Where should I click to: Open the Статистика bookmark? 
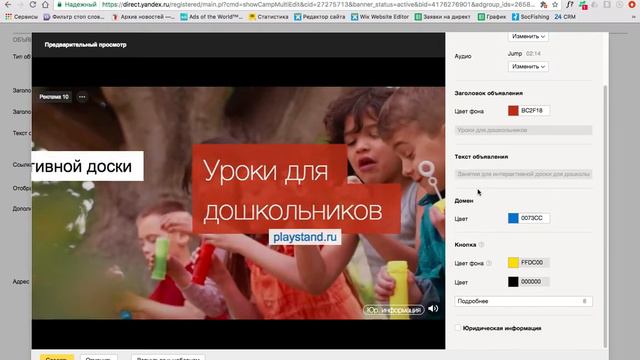pyautogui.click(x=269, y=17)
